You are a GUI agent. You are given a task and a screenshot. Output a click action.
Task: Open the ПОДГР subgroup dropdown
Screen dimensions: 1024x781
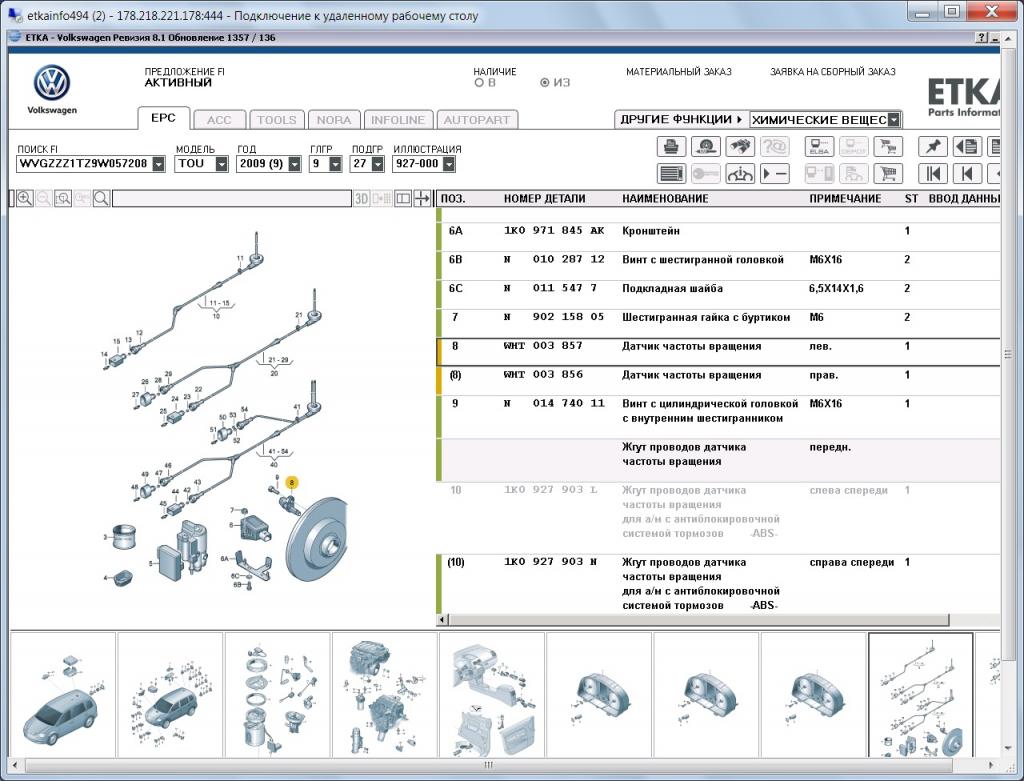coord(377,164)
